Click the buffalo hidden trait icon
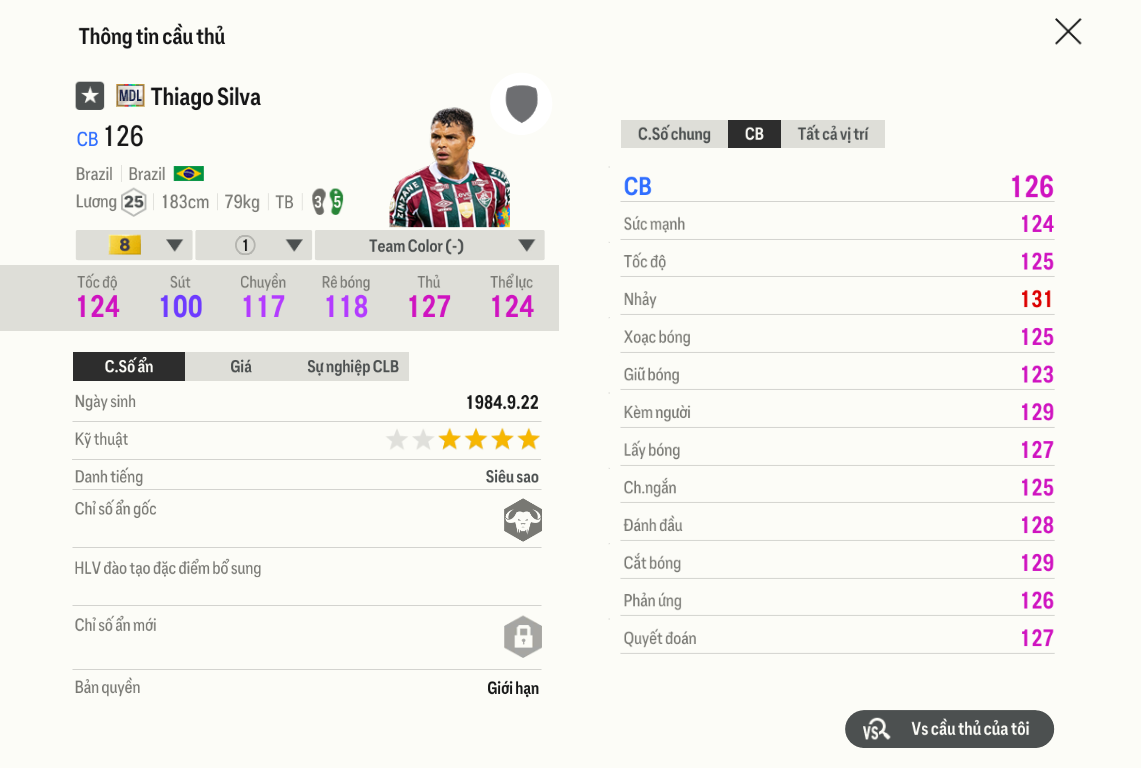Viewport: 1141px width, 768px height. click(521, 520)
